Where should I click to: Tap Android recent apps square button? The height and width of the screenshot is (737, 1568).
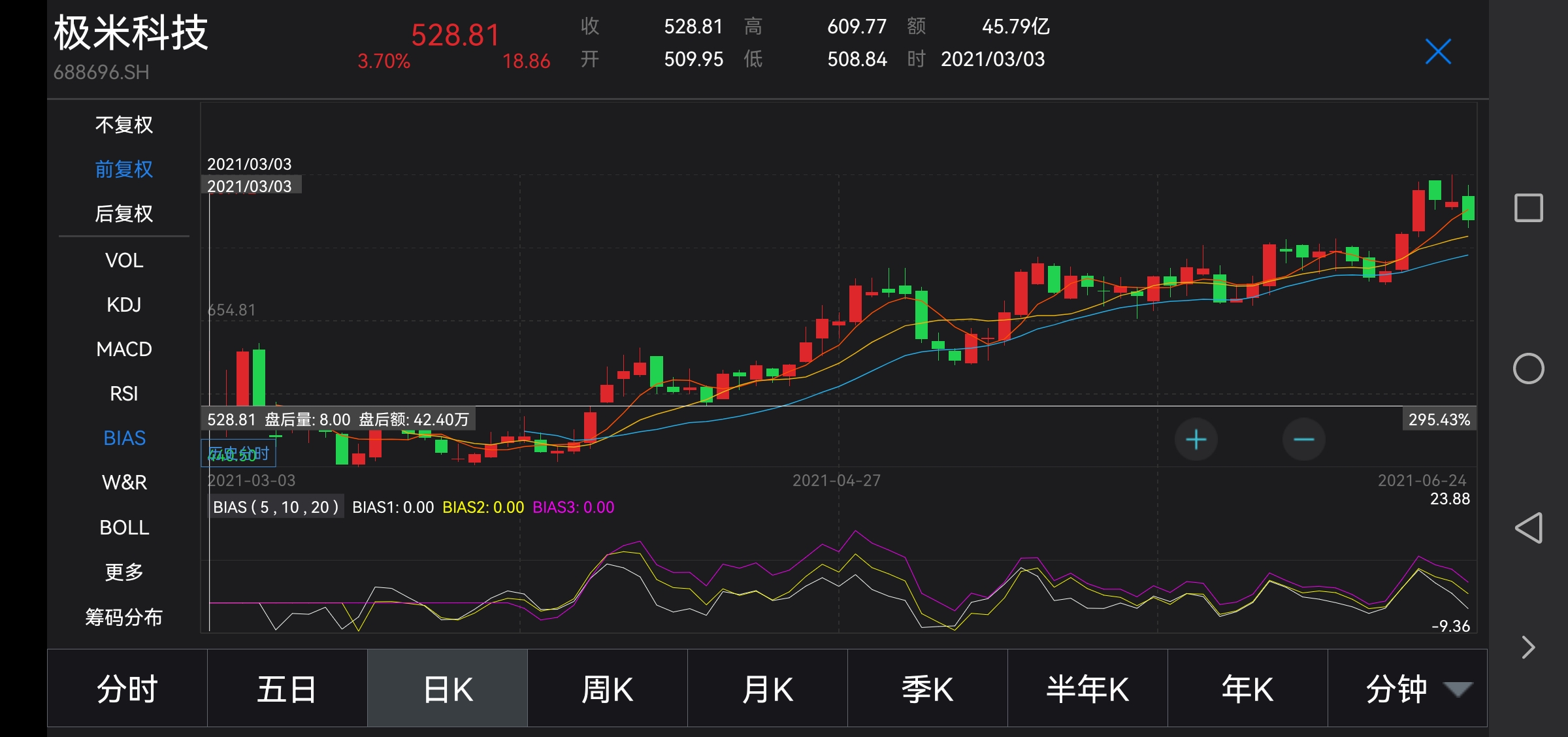point(1528,208)
